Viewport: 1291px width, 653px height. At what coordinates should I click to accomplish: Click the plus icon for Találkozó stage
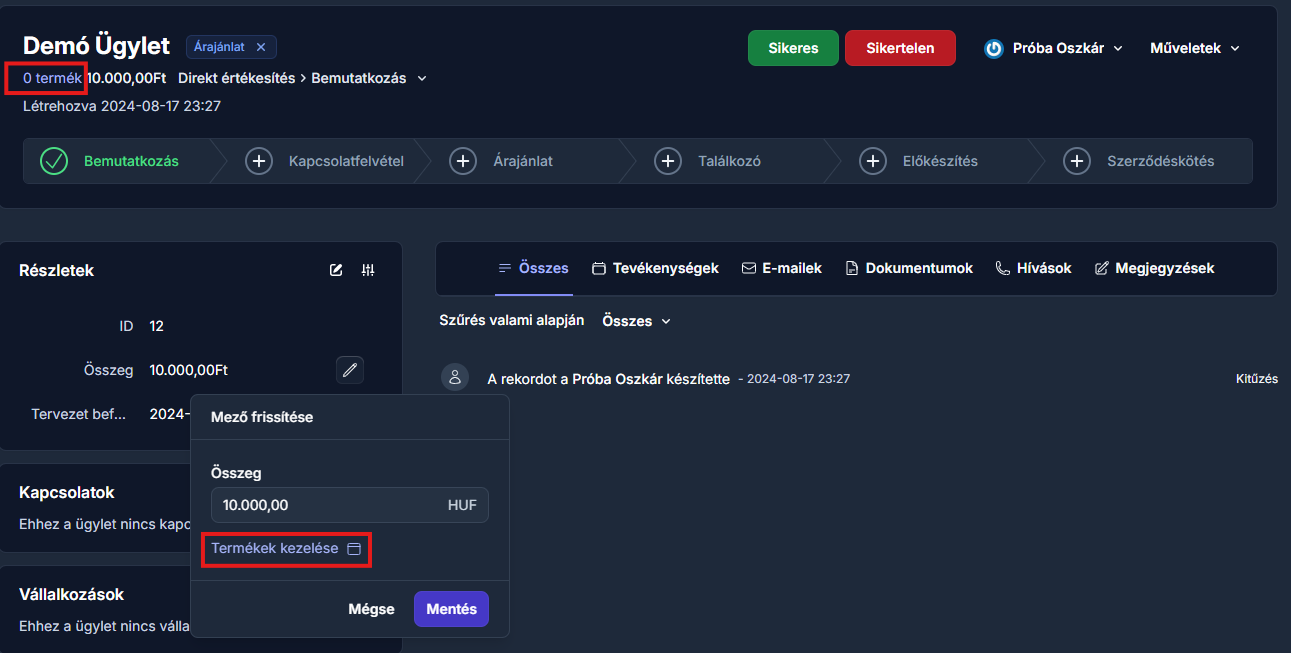click(668, 161)
